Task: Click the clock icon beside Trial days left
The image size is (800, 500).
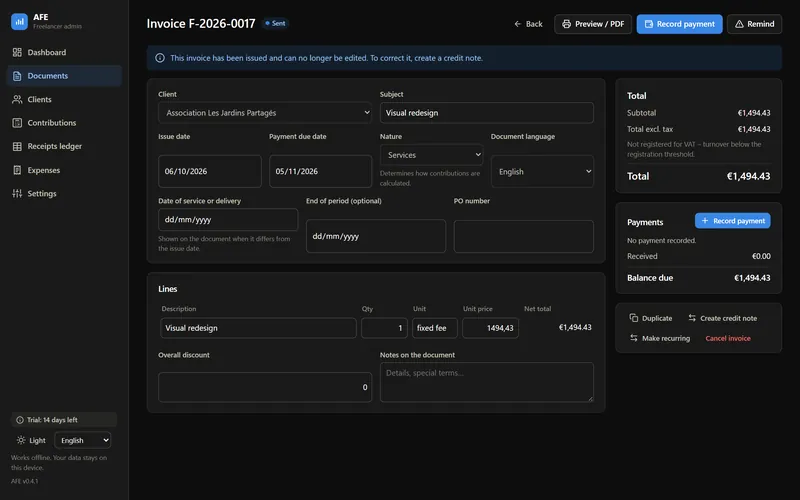Action: (x=20, y=420)
